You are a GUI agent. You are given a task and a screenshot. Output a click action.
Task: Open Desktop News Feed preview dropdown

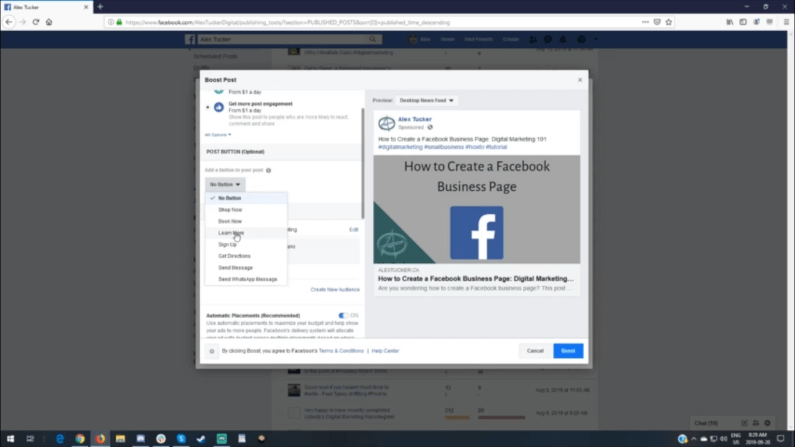click(x=426, y=100)
